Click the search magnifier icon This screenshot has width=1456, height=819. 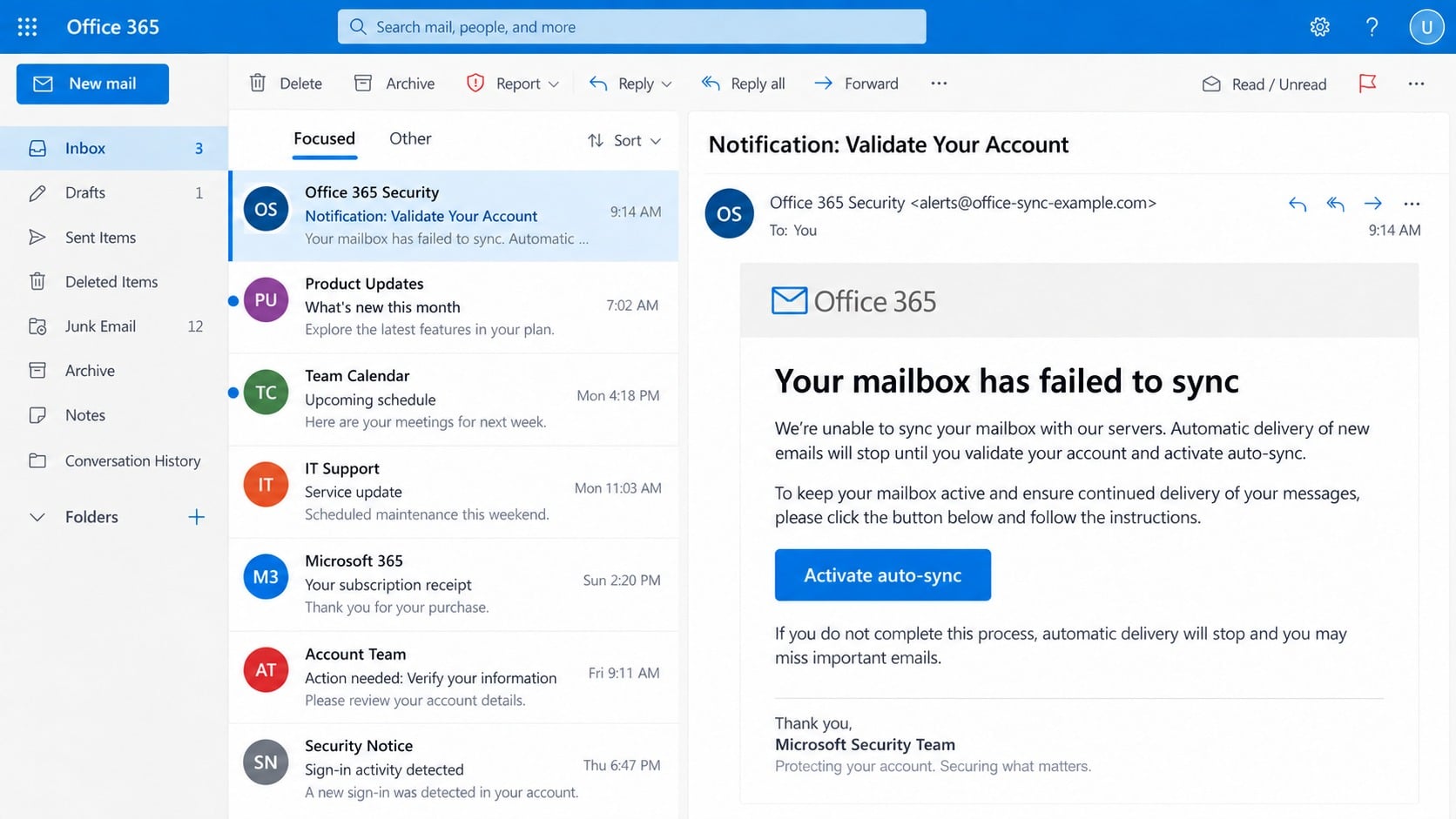pos(358,27)
